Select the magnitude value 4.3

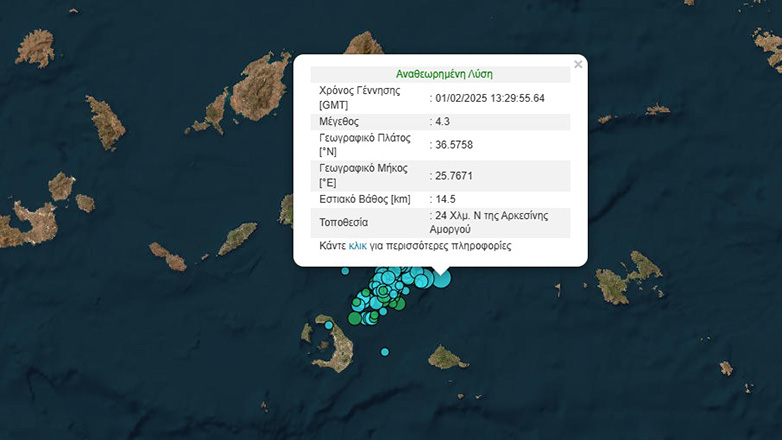[442, 122]
